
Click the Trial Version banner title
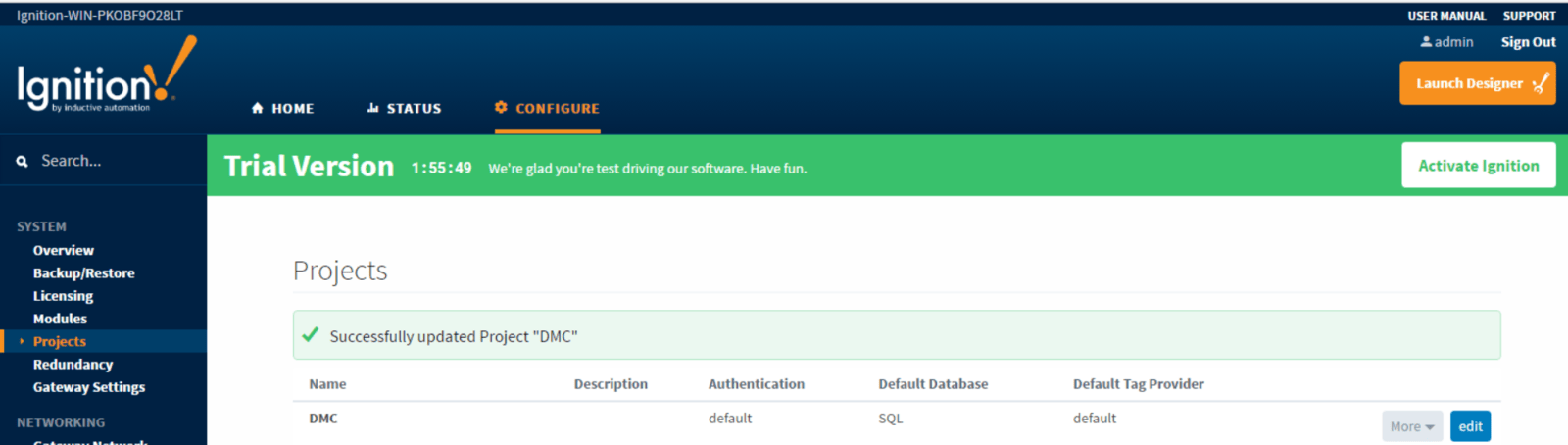309,167
